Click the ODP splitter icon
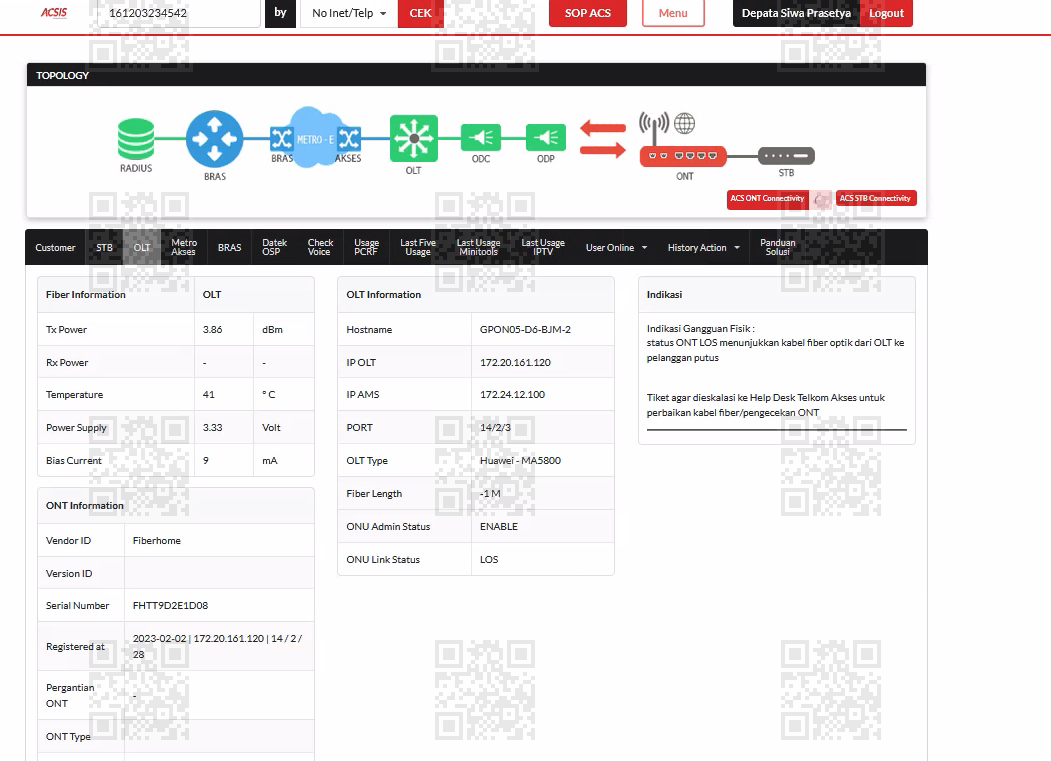The width and height of the screenshot is (1051, 761). [546, 138]
